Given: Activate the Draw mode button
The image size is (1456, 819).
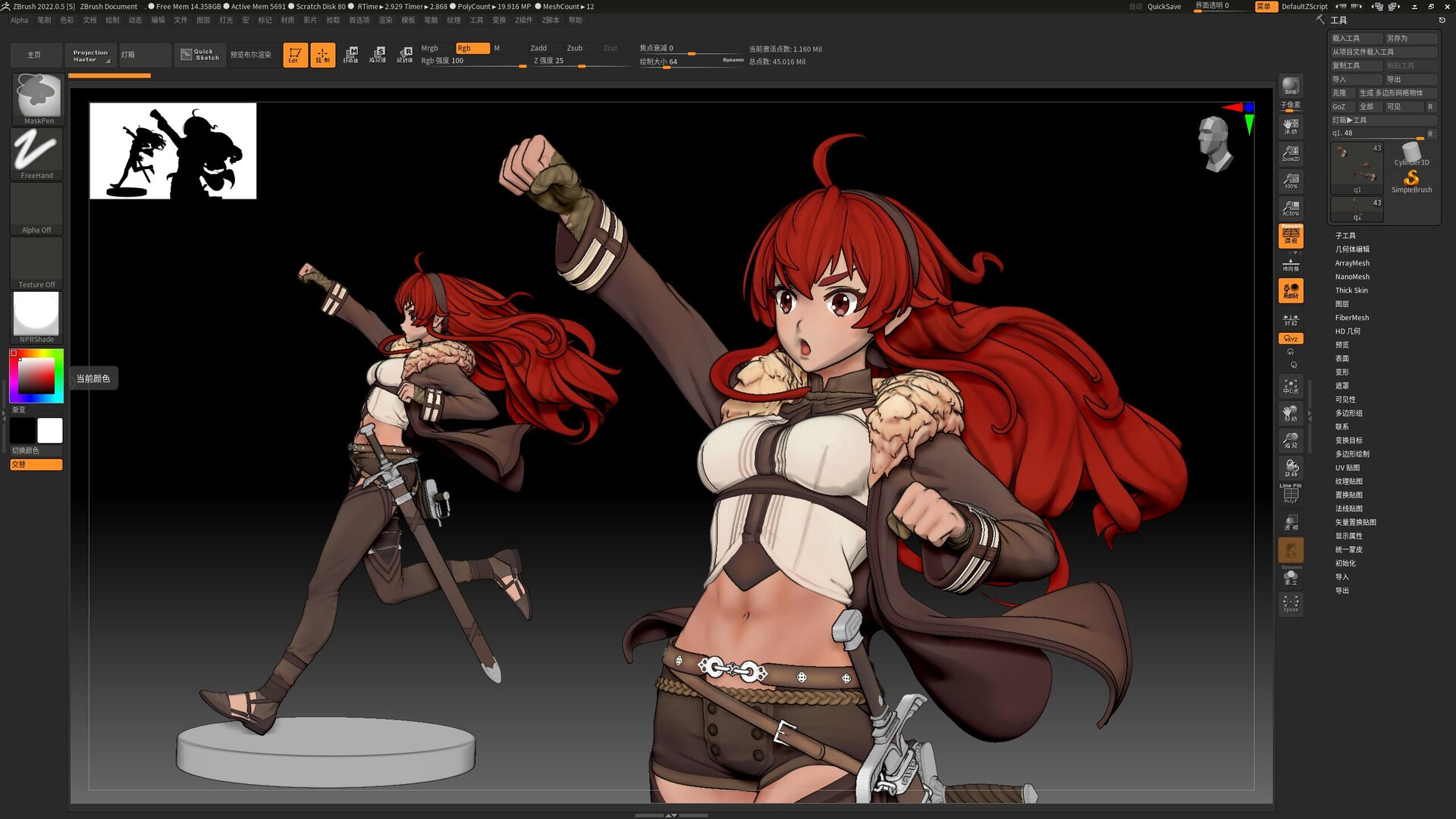Looking at the screenshot, I should pos(322,55).
